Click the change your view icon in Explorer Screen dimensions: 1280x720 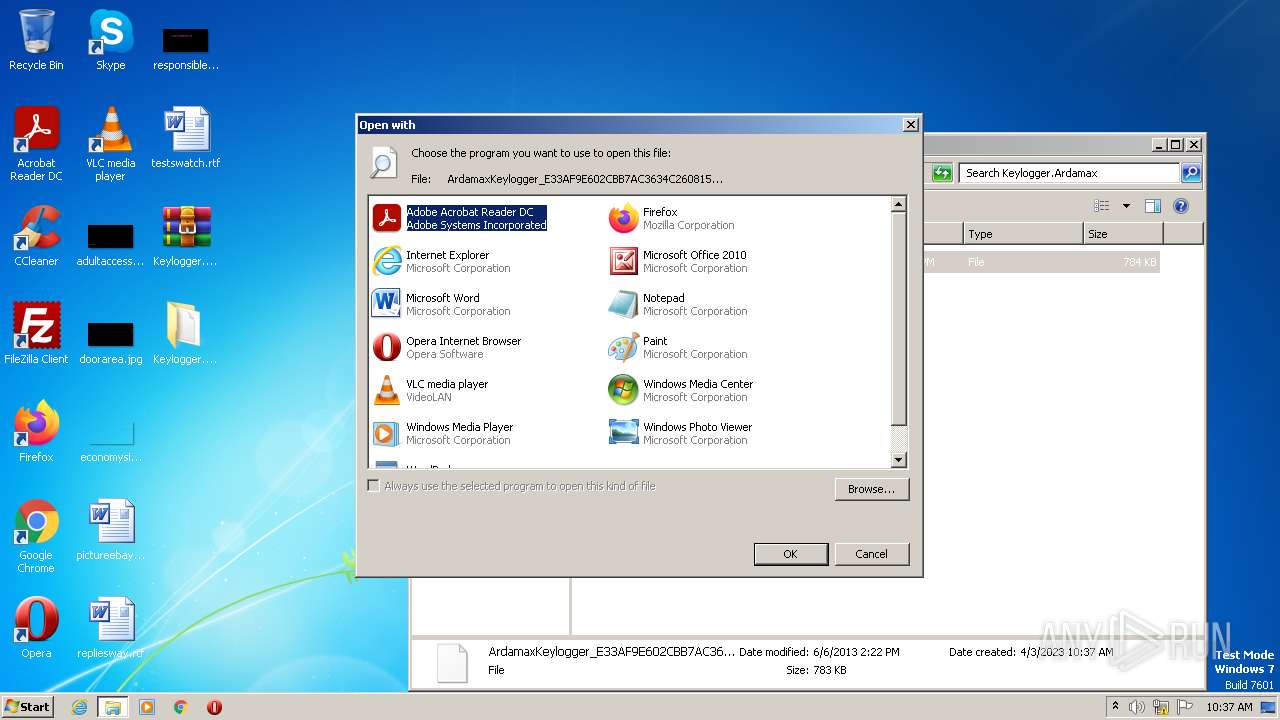click(x=1102, y=206)
